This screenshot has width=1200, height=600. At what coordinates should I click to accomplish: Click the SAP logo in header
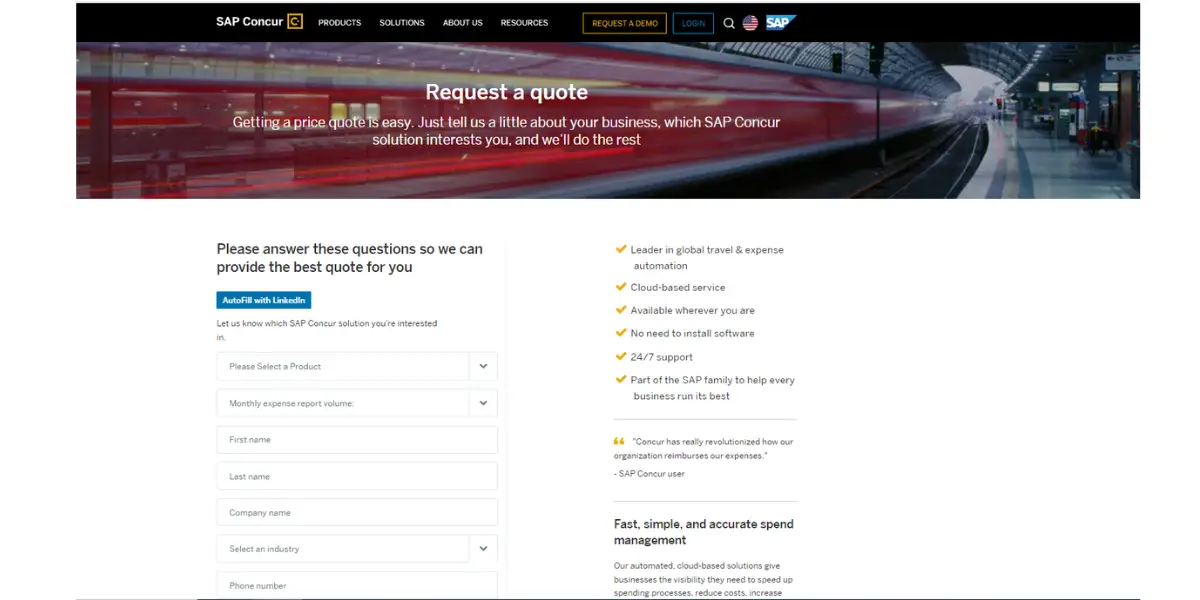pos(781,22)
